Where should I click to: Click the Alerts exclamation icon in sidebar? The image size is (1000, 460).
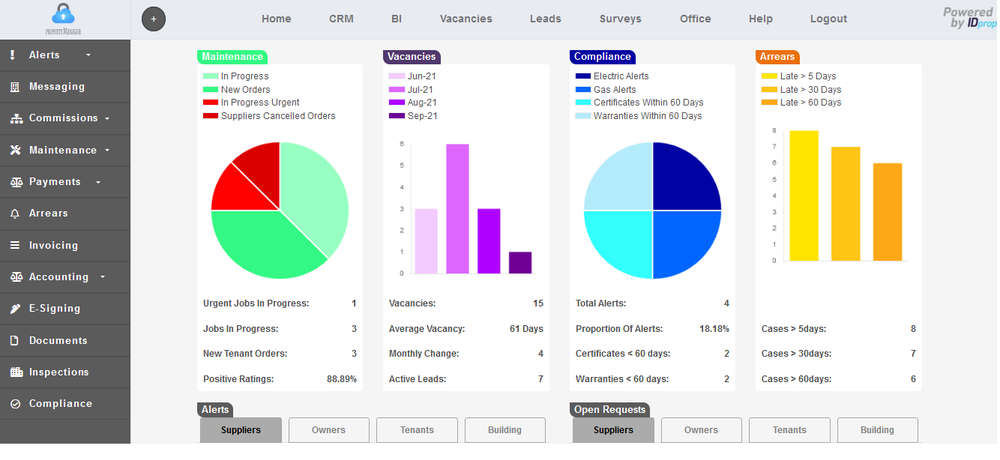tap(13, 55)
